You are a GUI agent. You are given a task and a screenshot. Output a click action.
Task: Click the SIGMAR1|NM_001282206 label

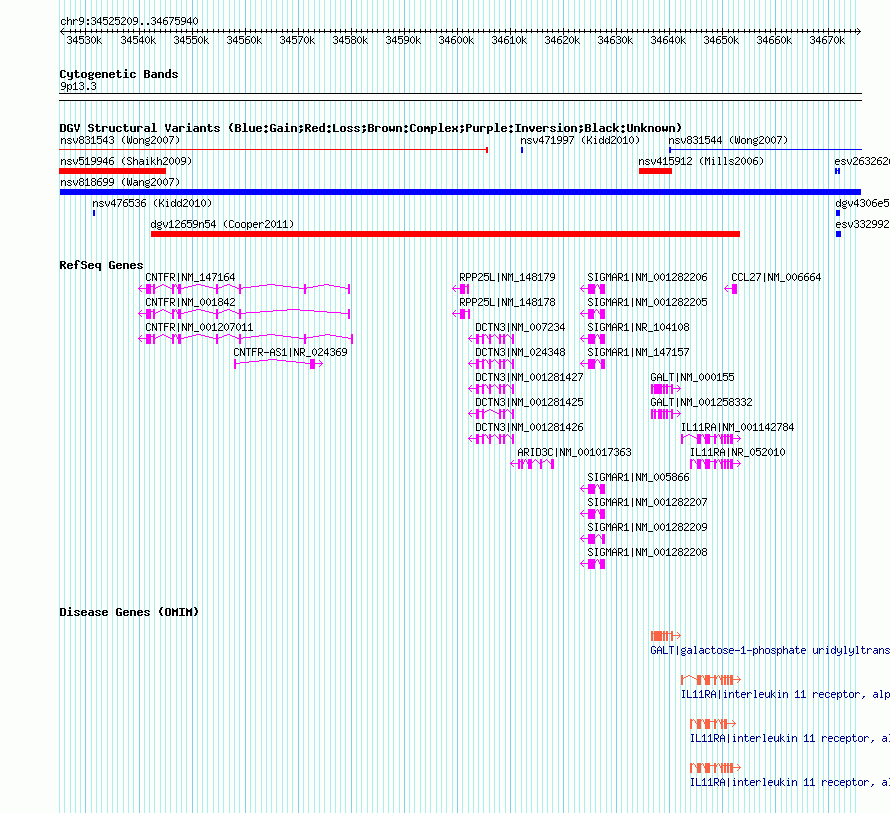(x=648, y=277)
